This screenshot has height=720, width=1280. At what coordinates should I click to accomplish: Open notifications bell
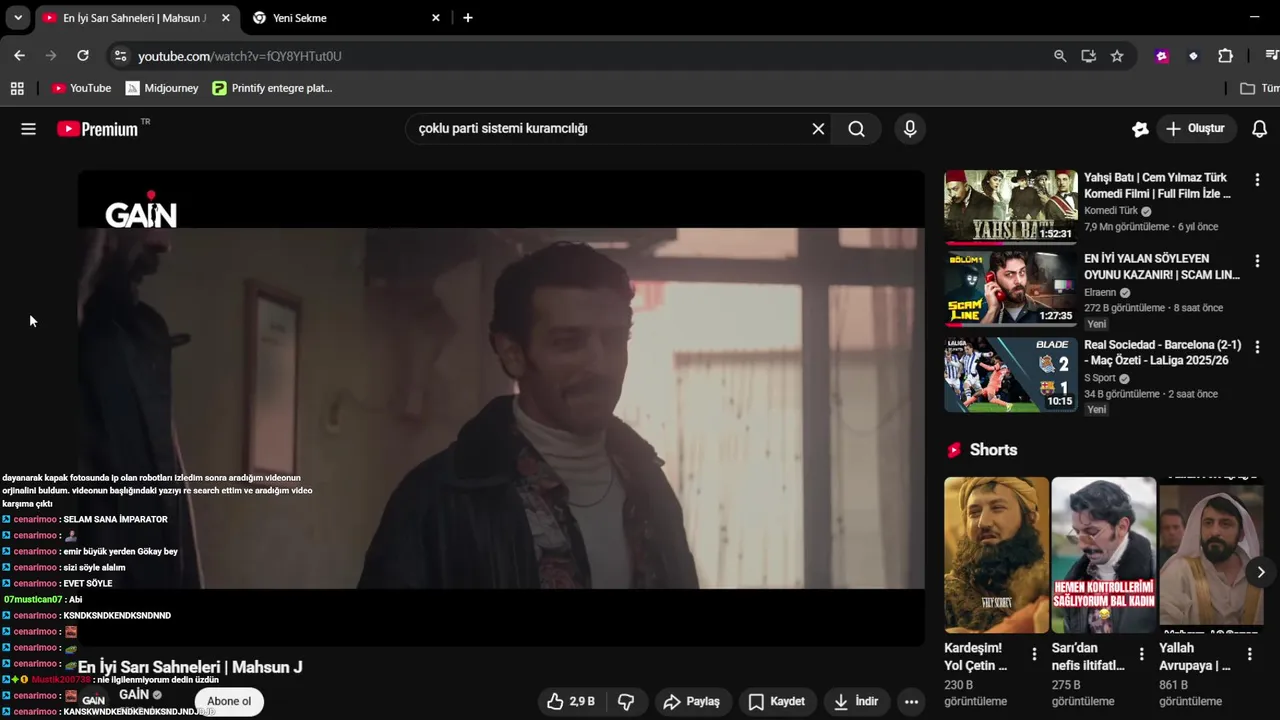pyautogui.click(x=1260, y=129)
